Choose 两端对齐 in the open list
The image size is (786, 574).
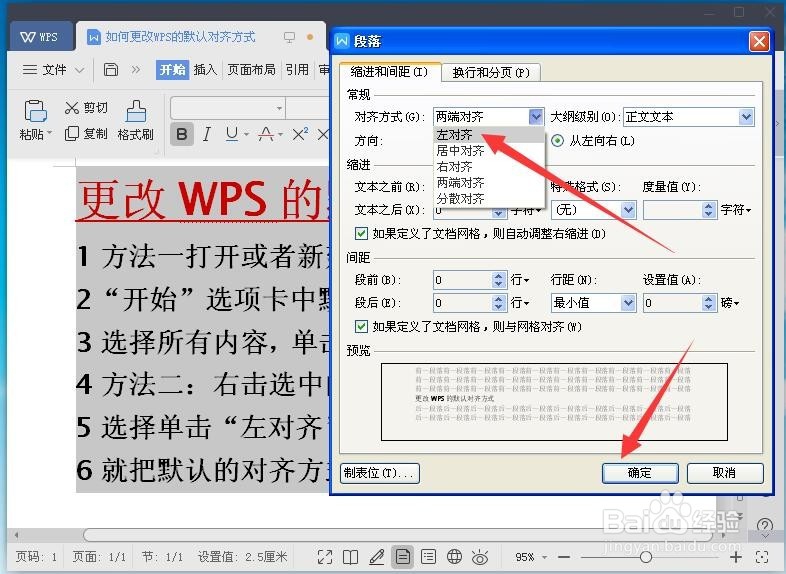click(x=489, y=182)
